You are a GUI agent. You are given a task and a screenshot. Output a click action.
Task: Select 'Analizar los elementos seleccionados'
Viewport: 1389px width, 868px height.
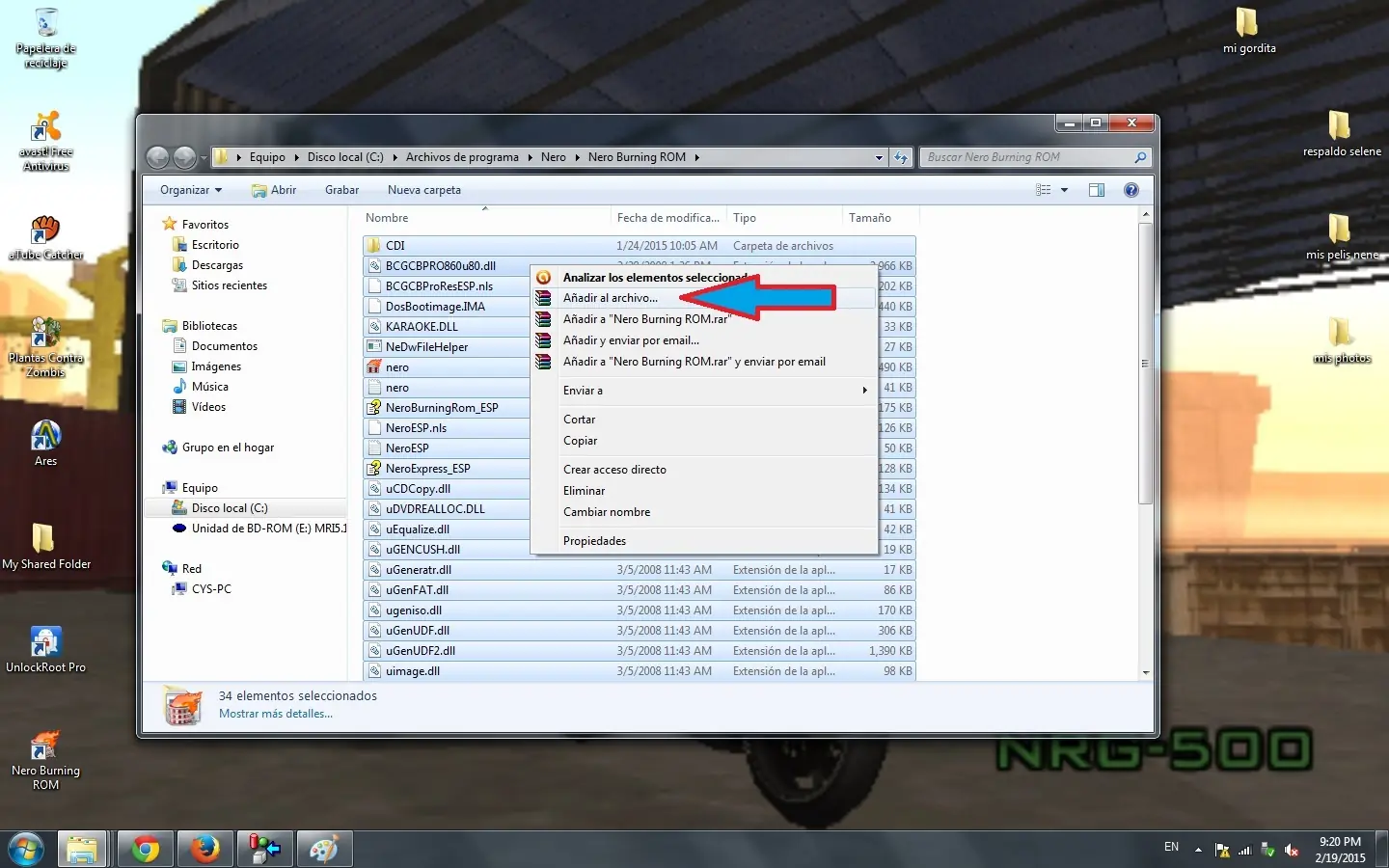(x=704, y=277)
